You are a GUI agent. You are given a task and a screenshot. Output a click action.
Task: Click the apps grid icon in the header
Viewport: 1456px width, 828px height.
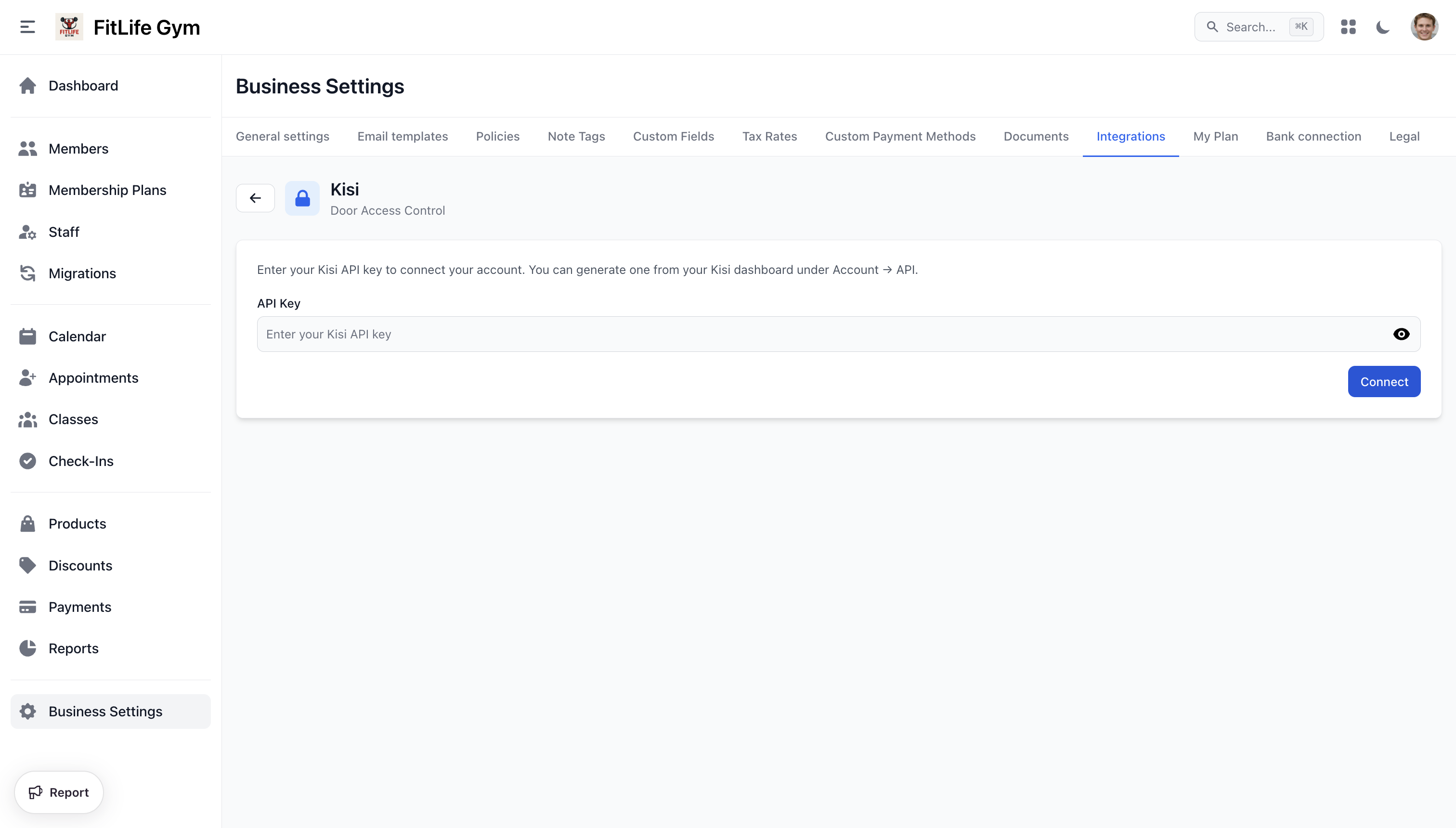1349,27
